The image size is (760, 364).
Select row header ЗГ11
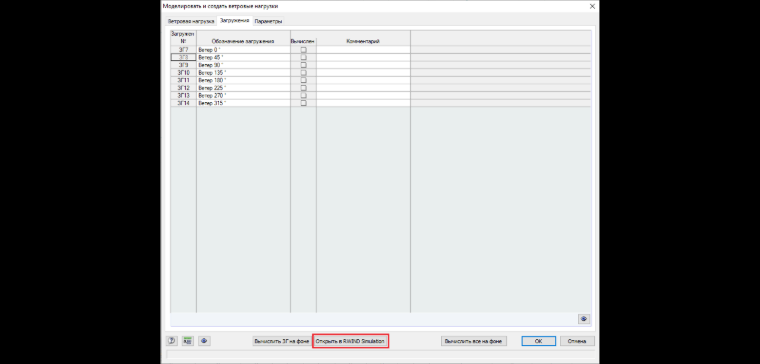(183, 80)
